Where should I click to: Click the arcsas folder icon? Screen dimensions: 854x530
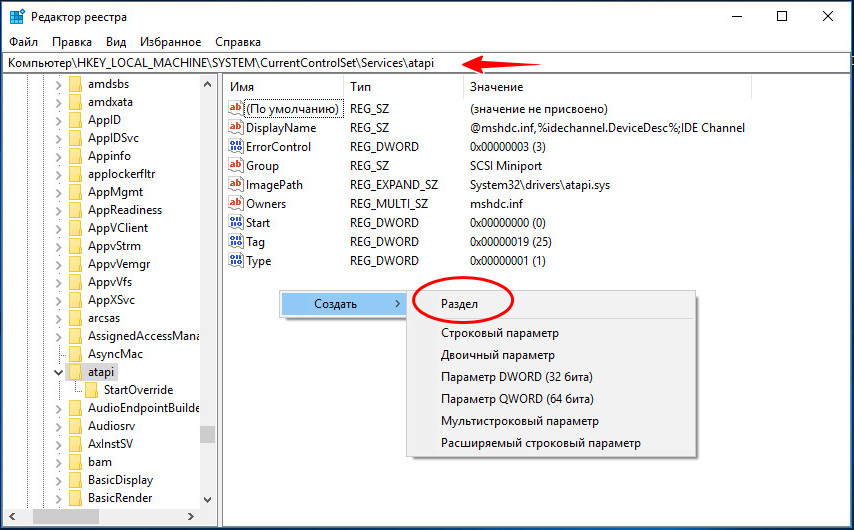click(76, 318)
